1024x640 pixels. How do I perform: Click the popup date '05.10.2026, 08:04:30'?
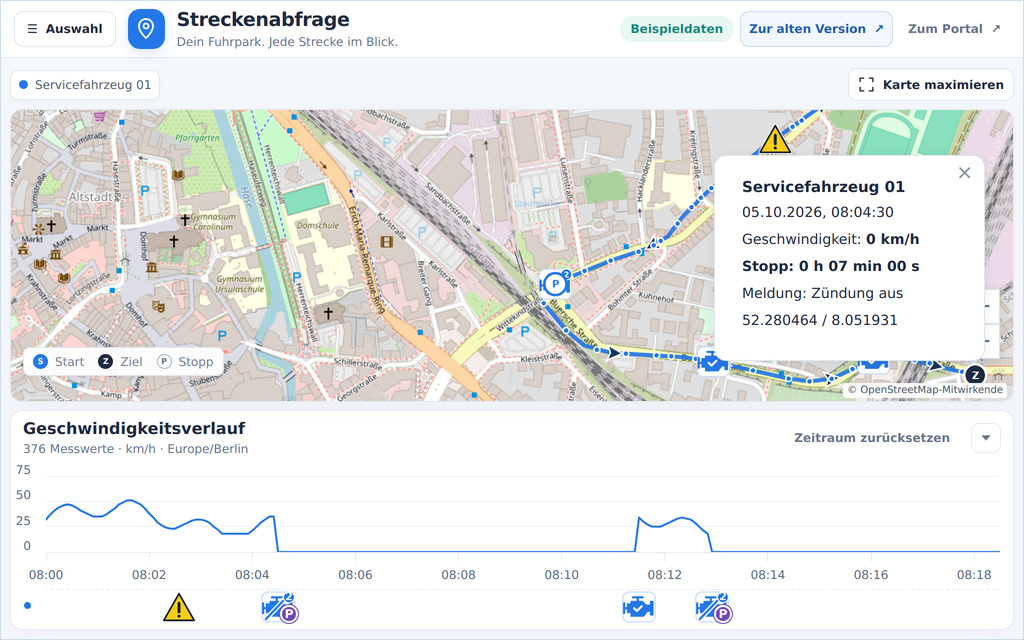(818, 212)
